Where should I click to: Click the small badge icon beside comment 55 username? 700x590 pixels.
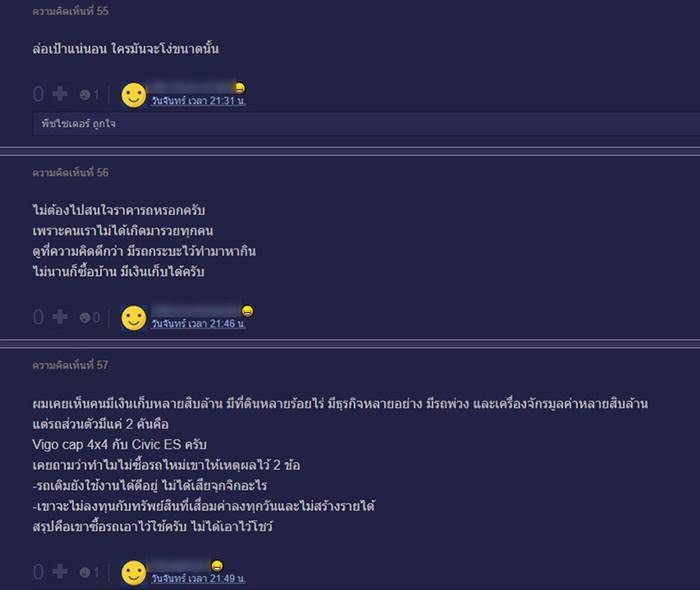coord(240,88)
